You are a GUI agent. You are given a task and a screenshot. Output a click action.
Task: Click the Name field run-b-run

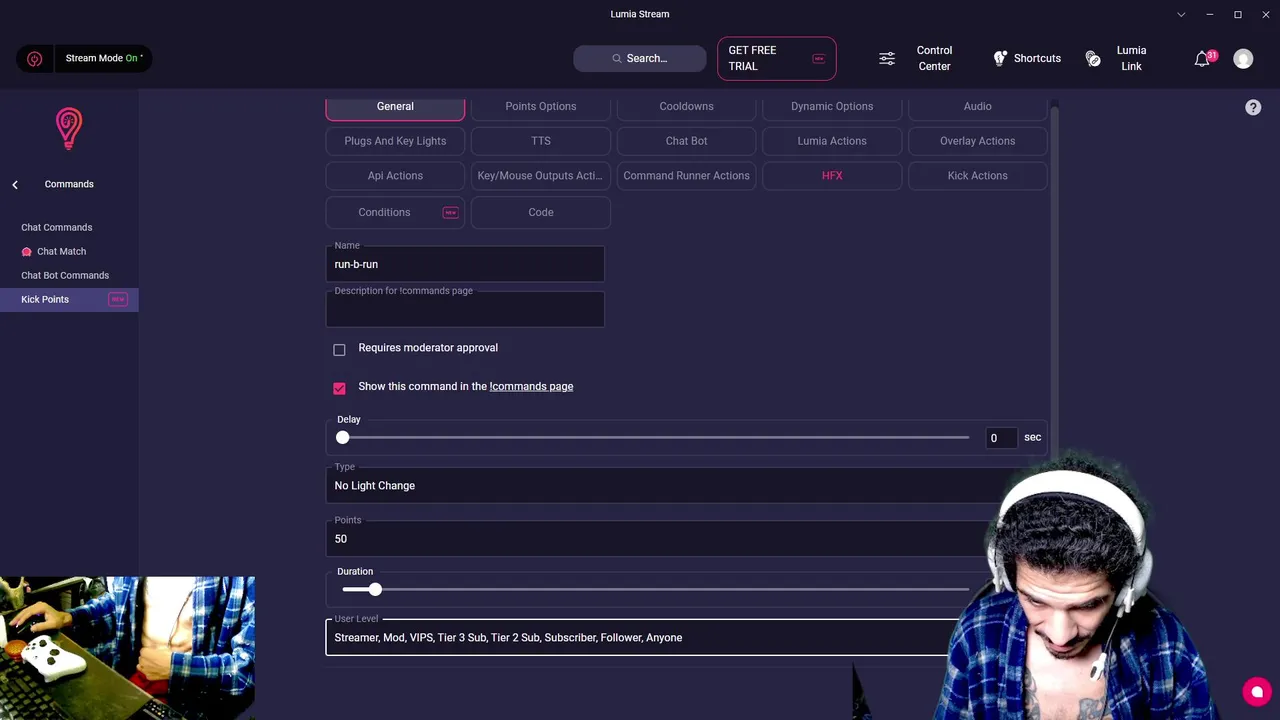[x=465, y=264]
